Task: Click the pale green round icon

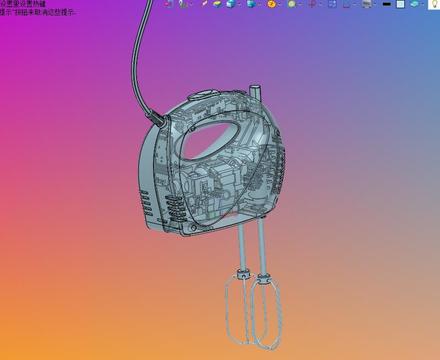Action: pyautogui.click(x=292, y=4)
